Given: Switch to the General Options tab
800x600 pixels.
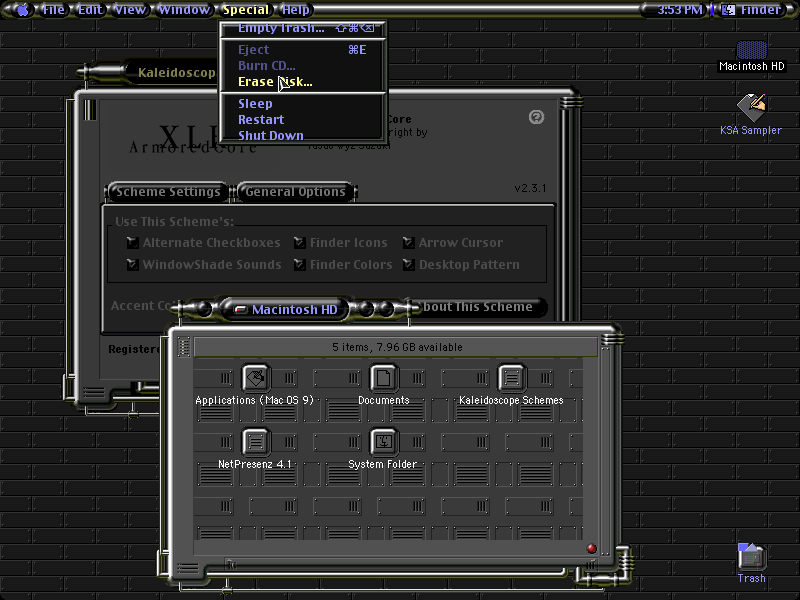Looking at the screenshot, I should (295, 192).
